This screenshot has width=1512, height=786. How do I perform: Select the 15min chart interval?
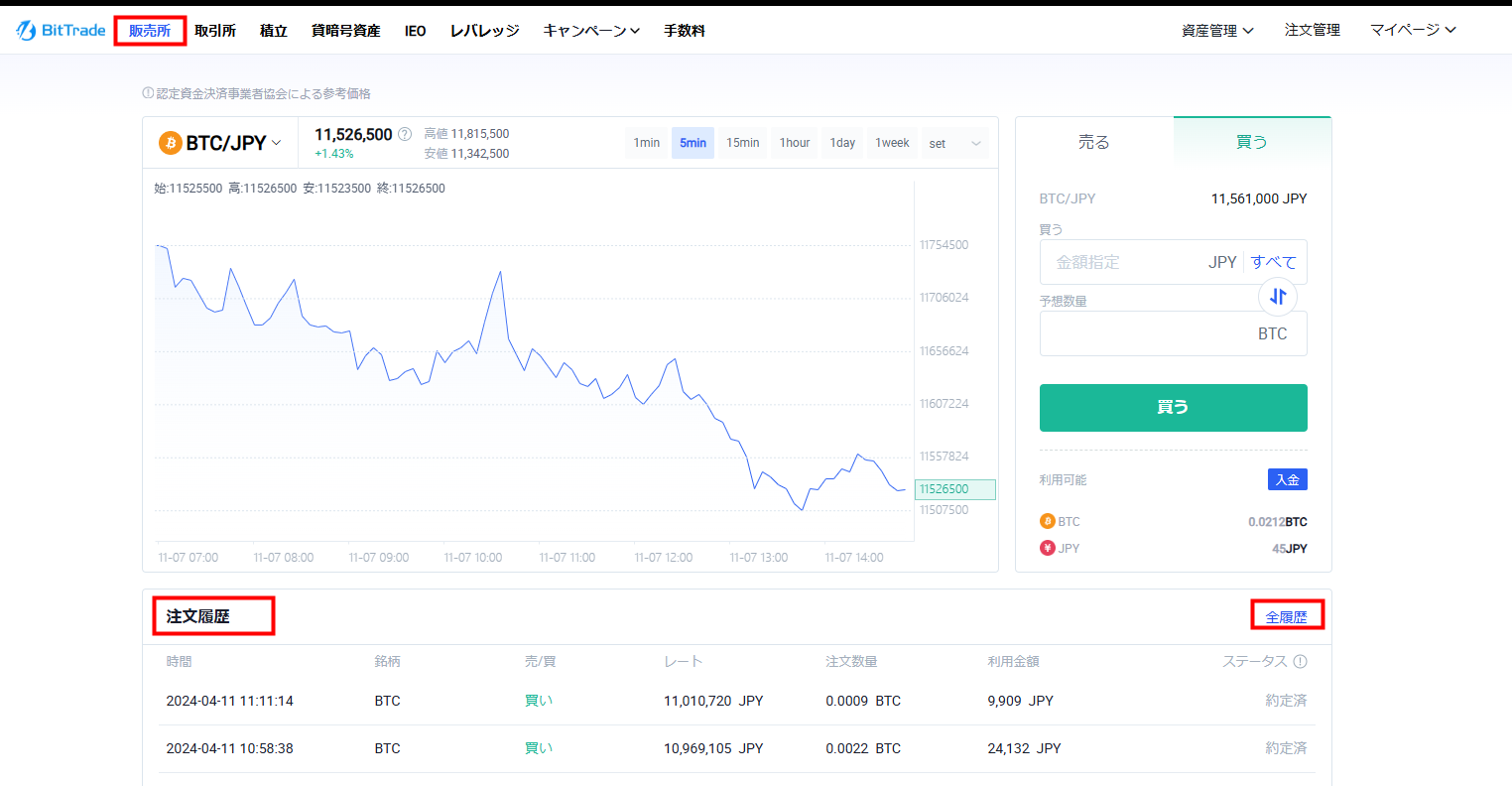(x=742, y=143)
